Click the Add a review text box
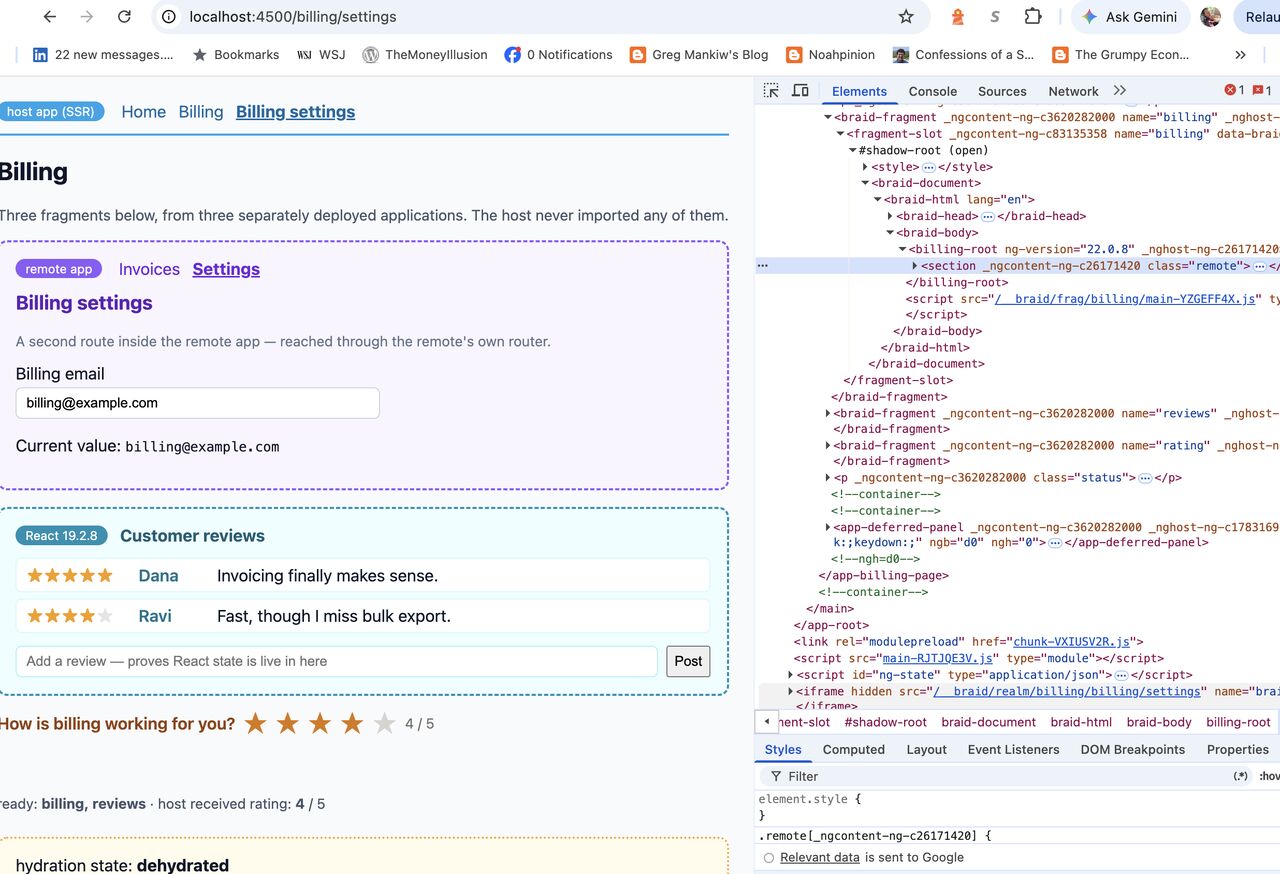 click(x=337, y=661)
